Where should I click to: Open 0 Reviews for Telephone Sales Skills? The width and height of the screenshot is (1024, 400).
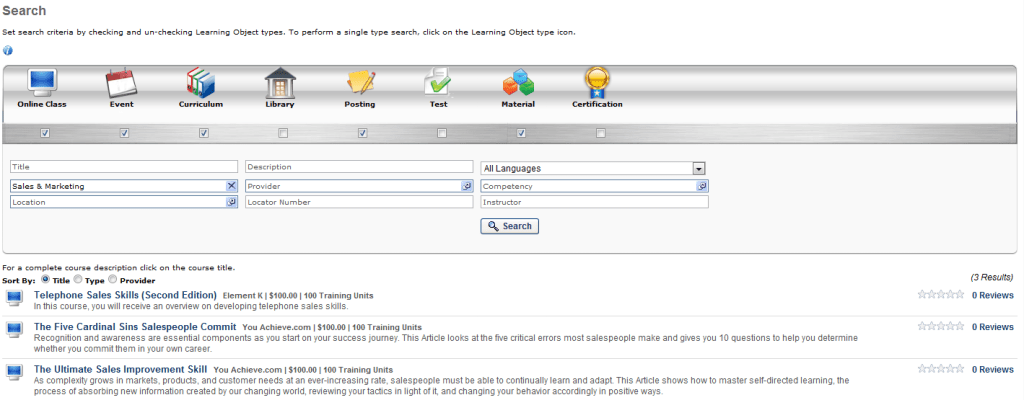993,295
